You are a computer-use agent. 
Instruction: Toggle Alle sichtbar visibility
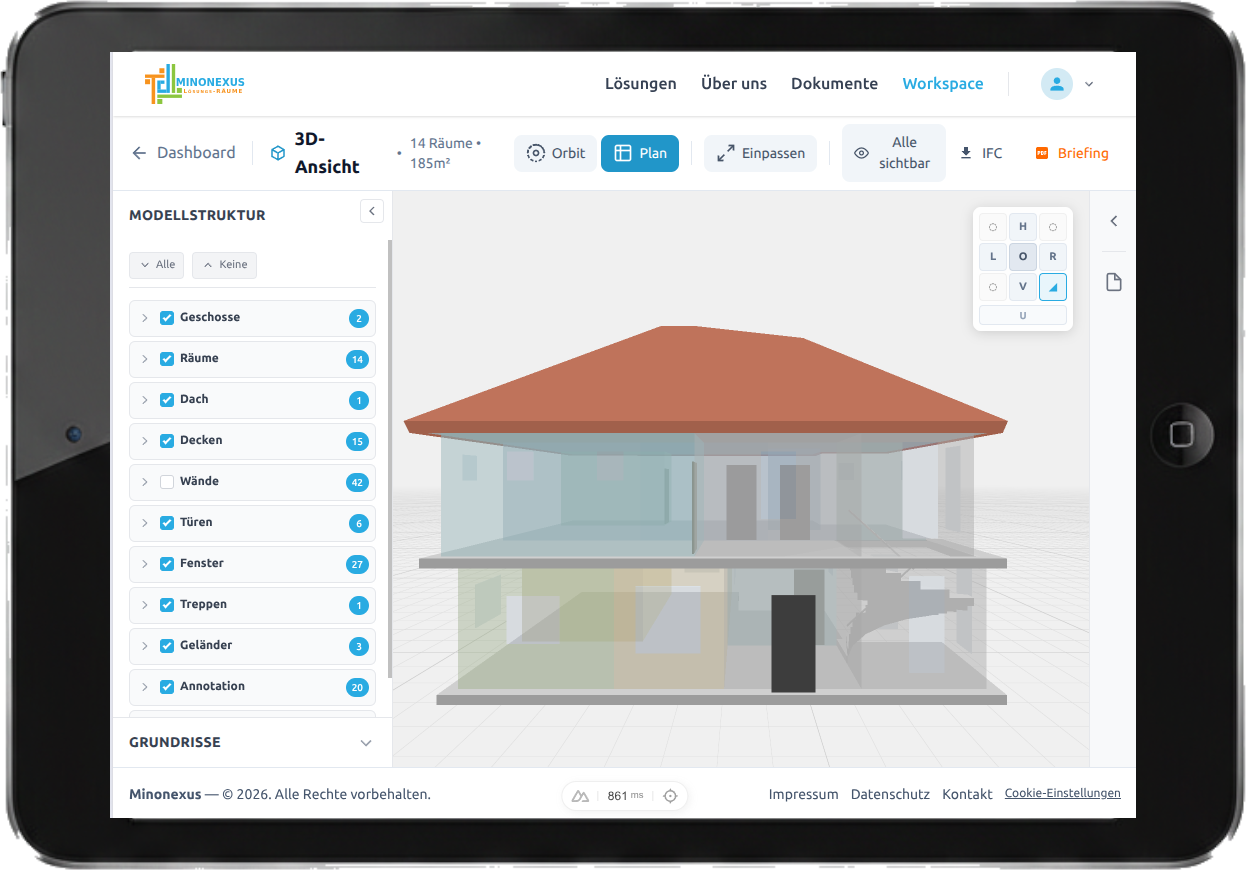click(x=893, y=153)
